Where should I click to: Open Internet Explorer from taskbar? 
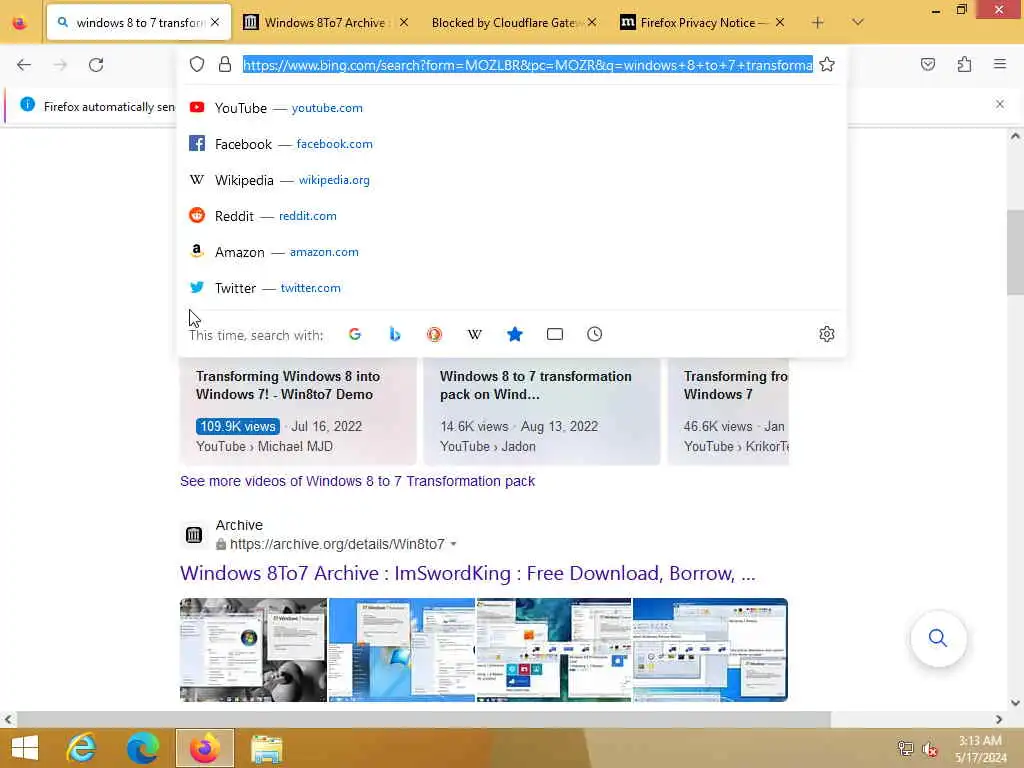[x=82, y=748]
